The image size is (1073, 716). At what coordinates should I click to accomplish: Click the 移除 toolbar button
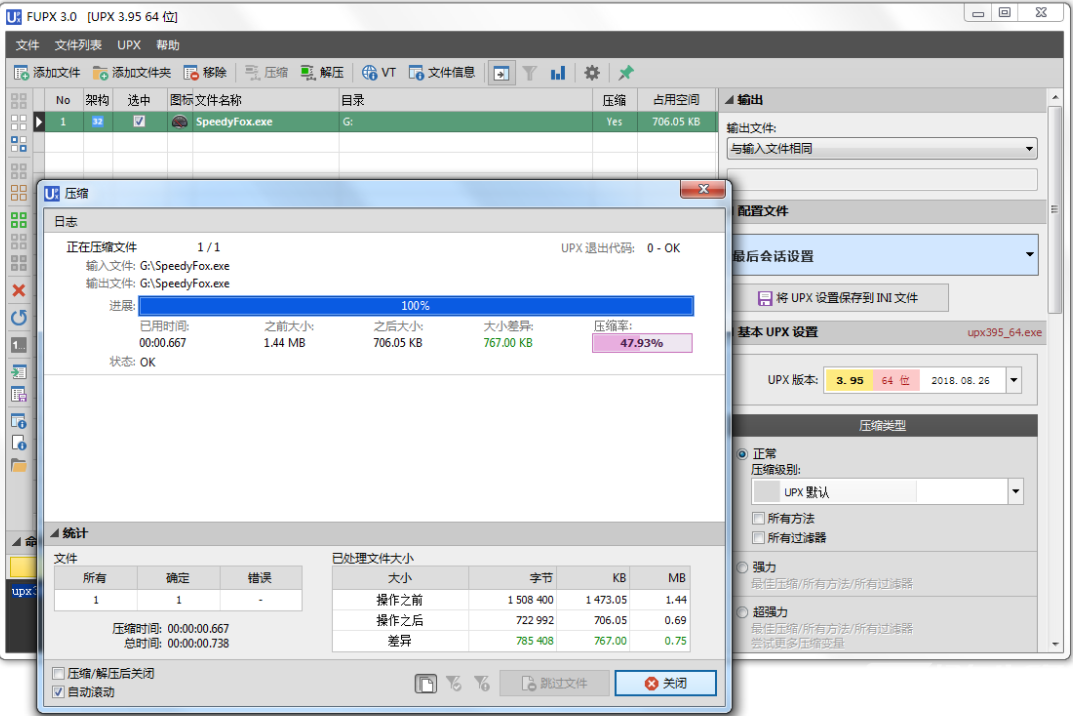click(205, 73)
